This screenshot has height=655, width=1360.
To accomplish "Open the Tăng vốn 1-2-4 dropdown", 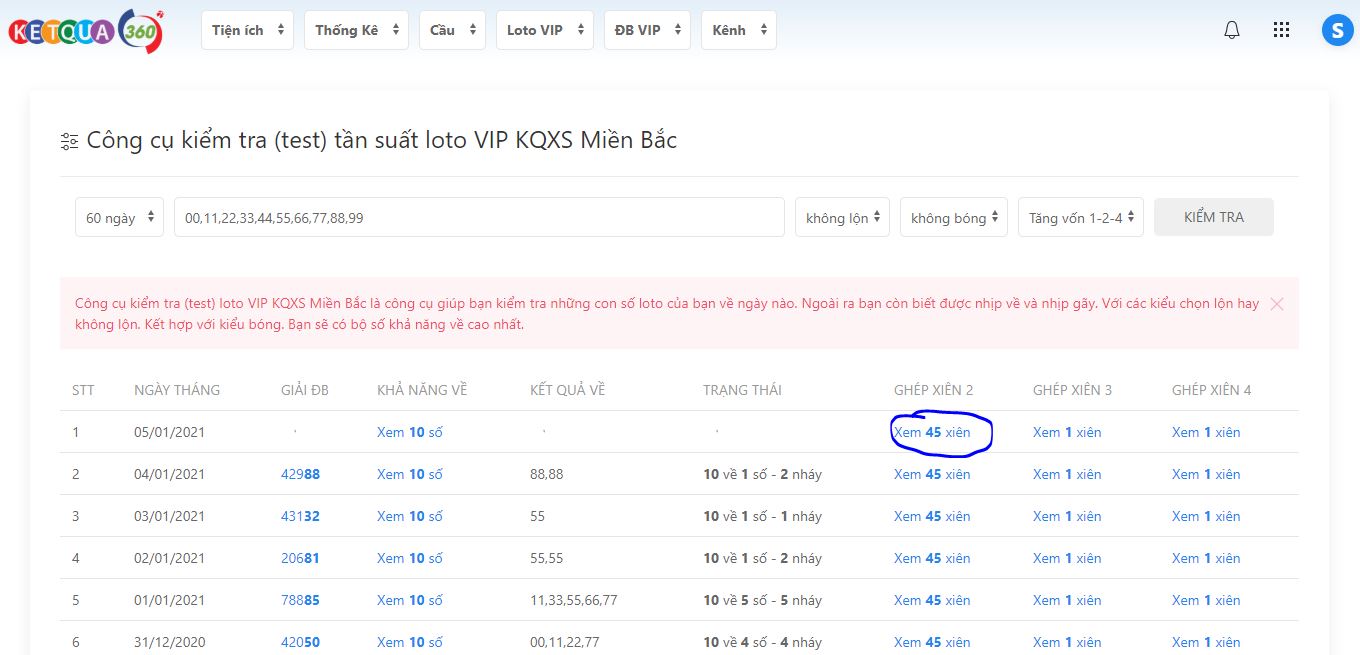I will (1080, 217).
